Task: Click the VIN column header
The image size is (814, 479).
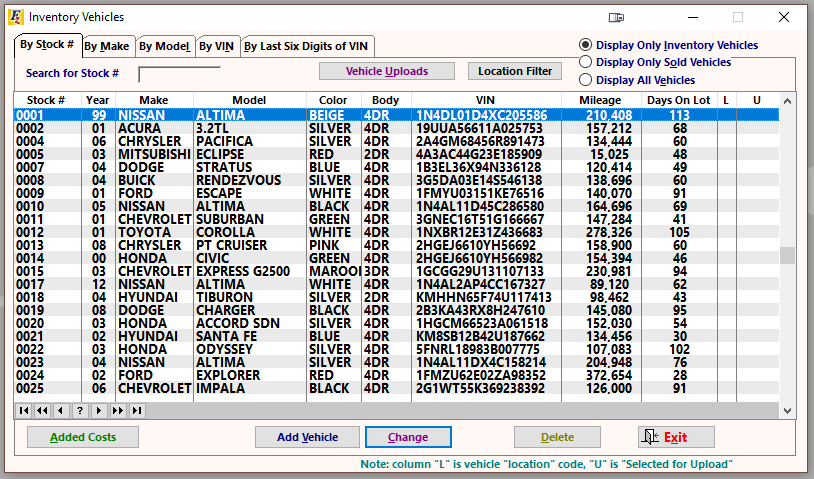Action: 486,100
